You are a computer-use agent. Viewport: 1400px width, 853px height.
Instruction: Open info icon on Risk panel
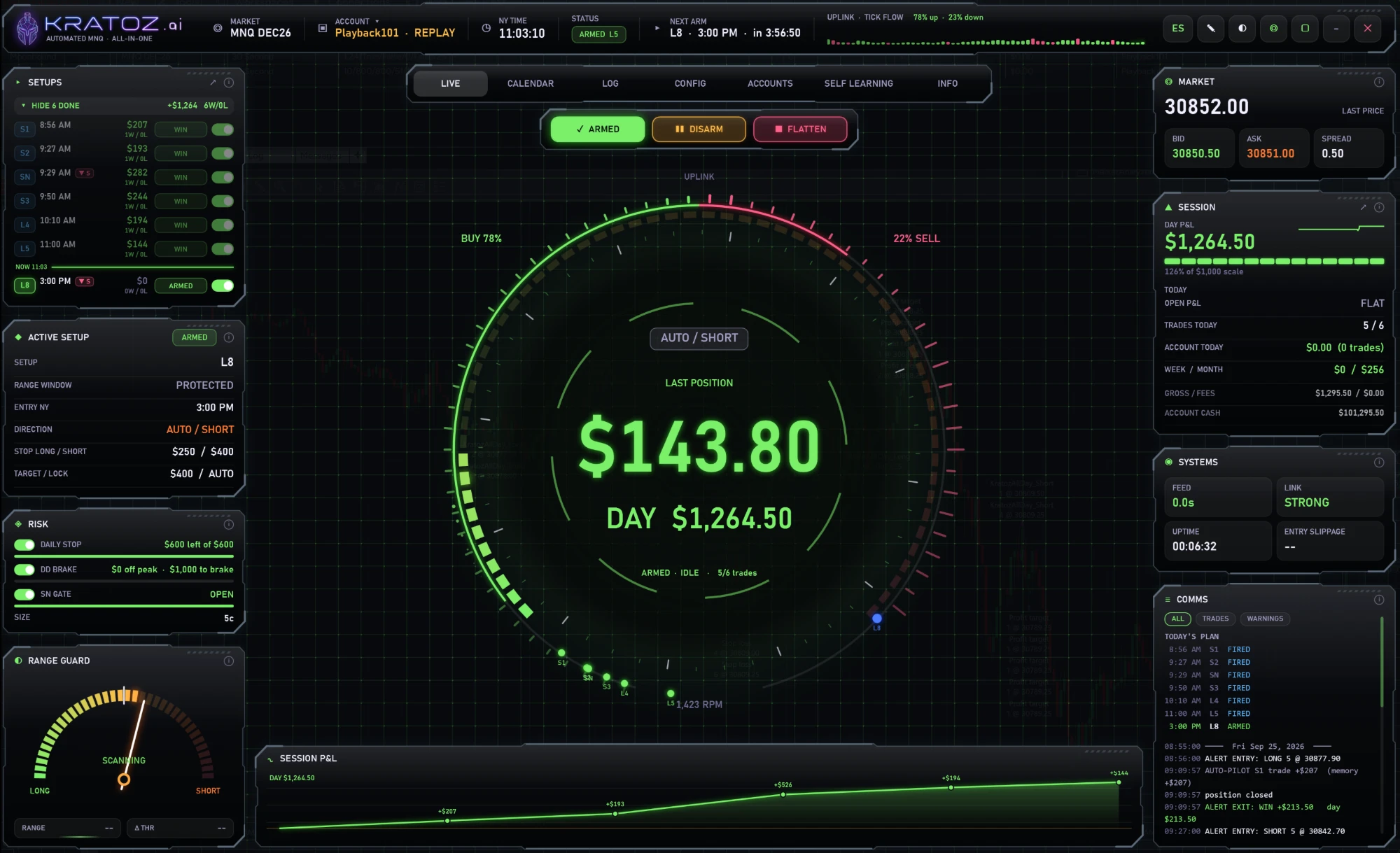(229, 524)
